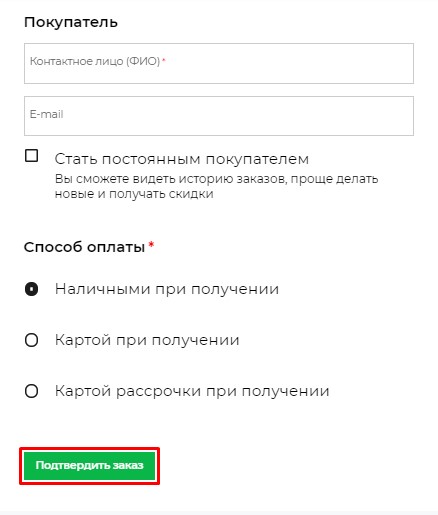
Task: Choose the Картой при получении radio button
Action: point(31,340)
